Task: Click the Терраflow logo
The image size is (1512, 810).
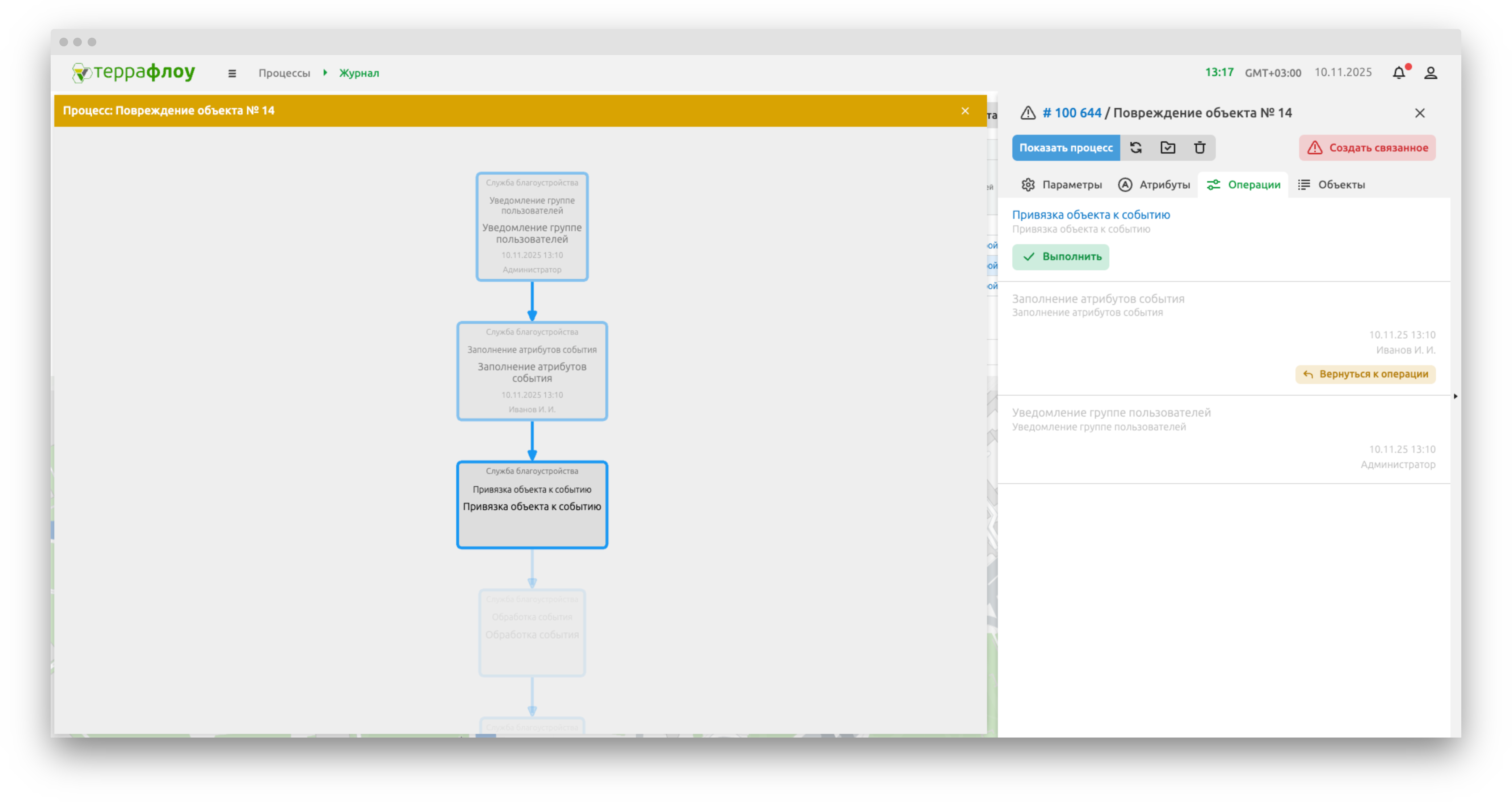Action: click(133, 72)
